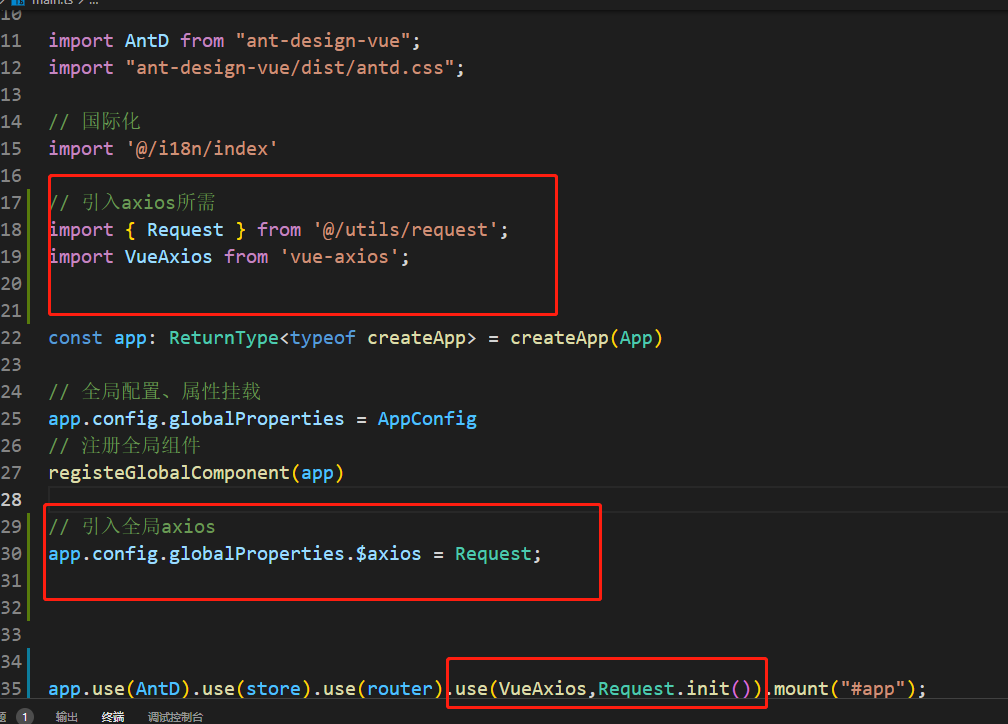This screenshot has width=1008, height=724.
Task: Select the 终端 tab in the panel
Action: 113,716
